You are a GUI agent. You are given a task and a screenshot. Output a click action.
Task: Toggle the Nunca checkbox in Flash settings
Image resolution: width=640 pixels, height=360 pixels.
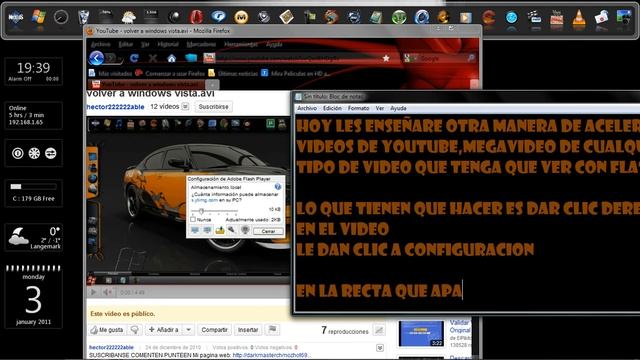(193, 220)
